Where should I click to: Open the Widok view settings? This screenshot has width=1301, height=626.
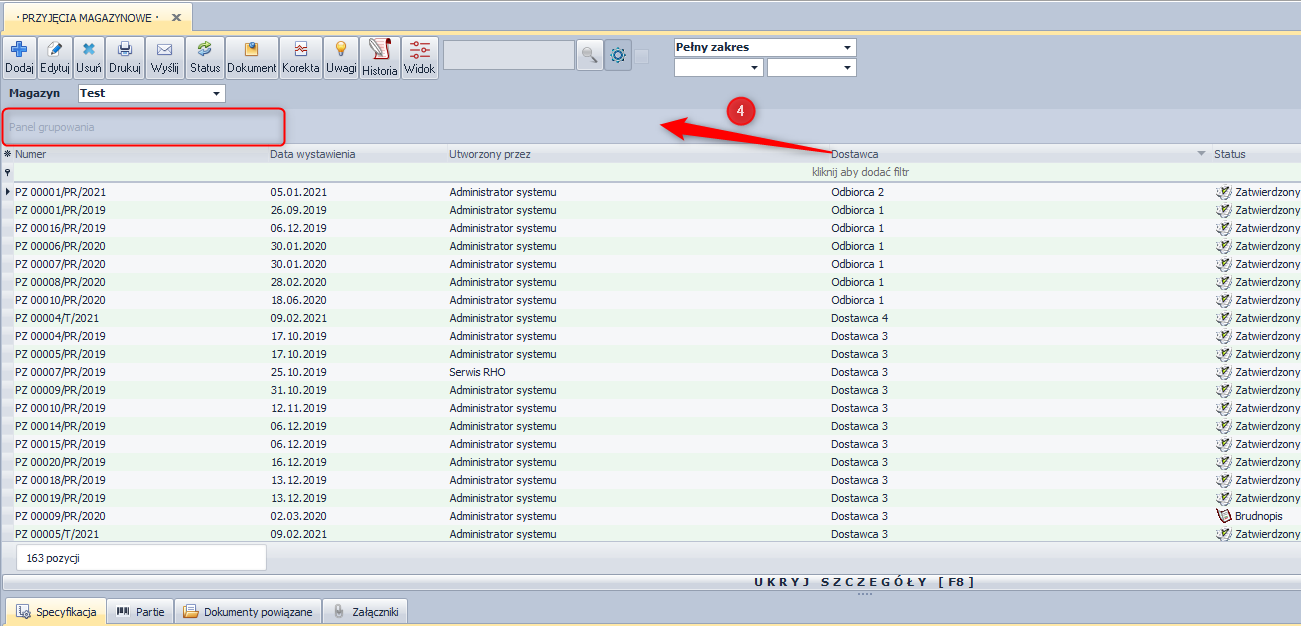[419, 49]
